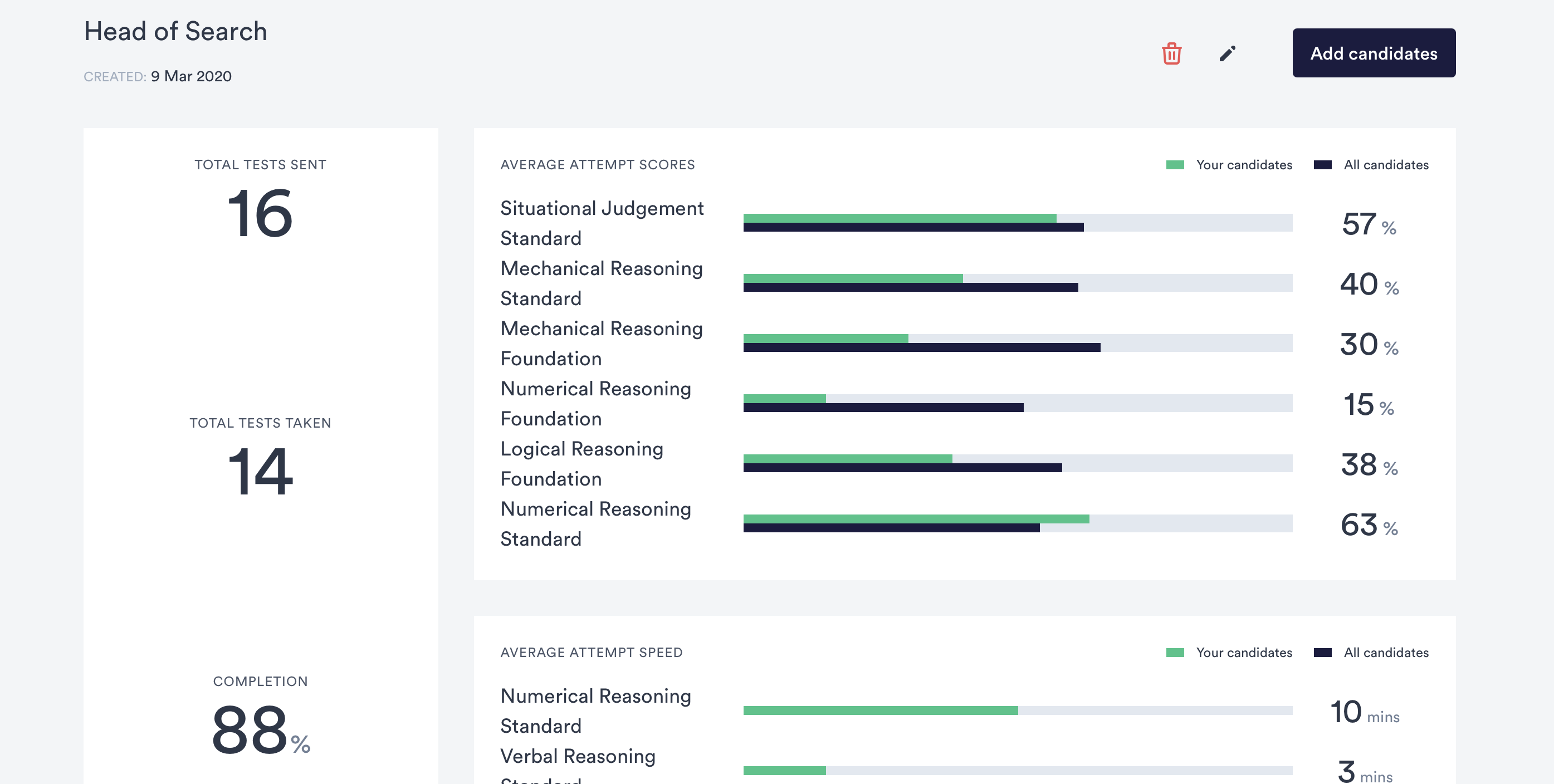Image resolution: width=1554 pixels, height=784 pixels.
Task: Click the pencil edit icon
Action: pyautogui.click(x=1227, y=53)
